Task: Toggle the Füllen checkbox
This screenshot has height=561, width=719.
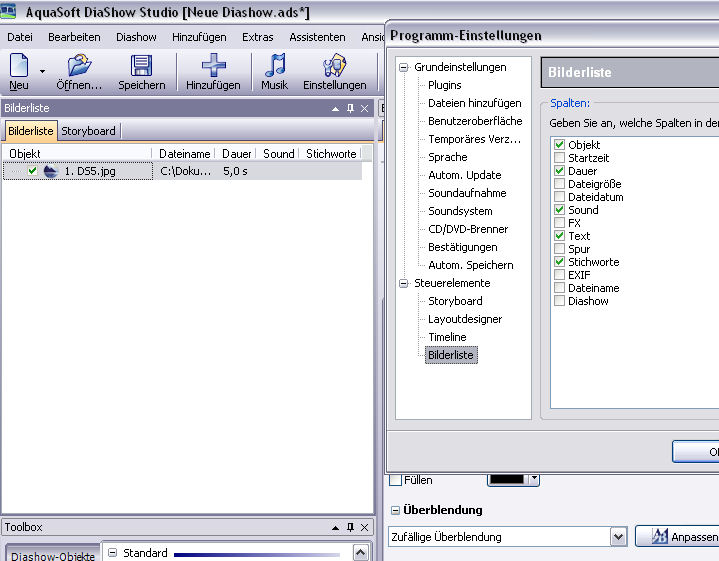Action: click(395, 480)
